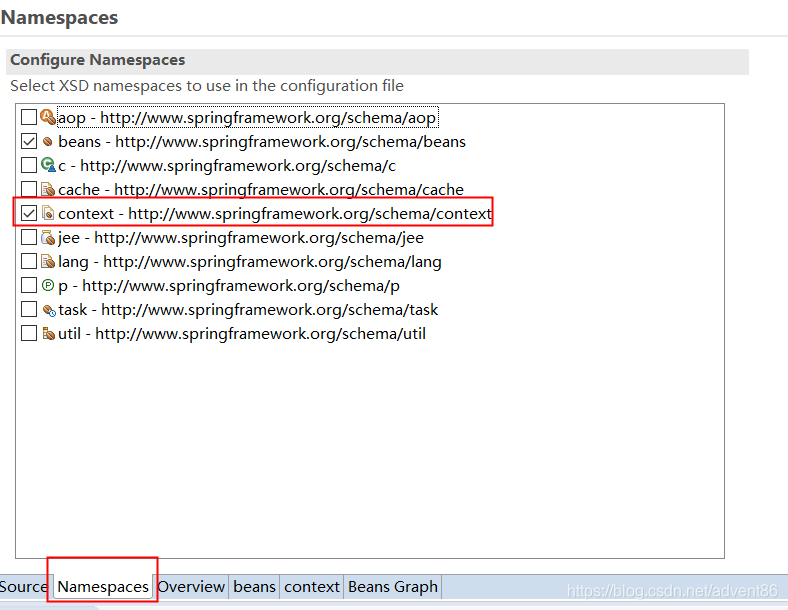Screen dimensions: 788x610
Task: Open the context editor tab
Action: 312,587
